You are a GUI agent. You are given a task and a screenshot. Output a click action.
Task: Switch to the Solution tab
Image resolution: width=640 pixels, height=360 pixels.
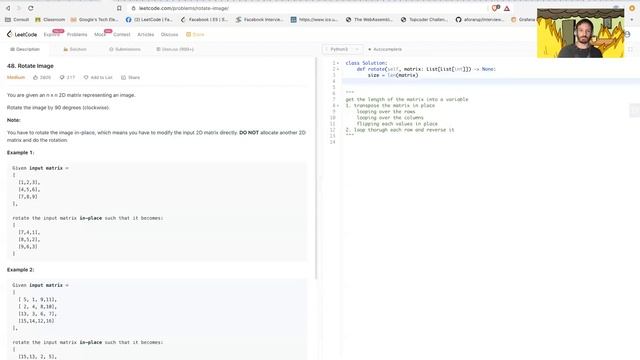pos(75,49)
